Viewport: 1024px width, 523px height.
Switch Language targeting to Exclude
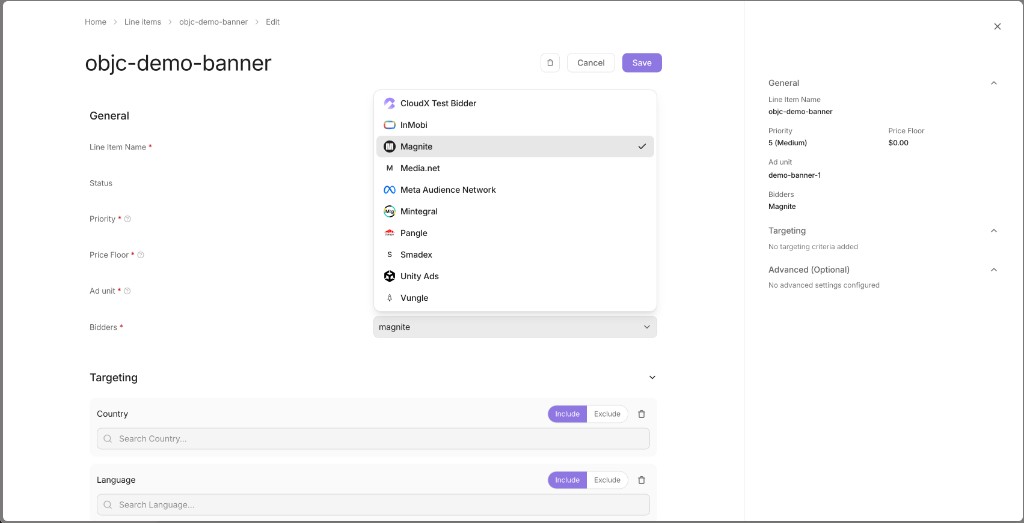[x=607, y=480]
